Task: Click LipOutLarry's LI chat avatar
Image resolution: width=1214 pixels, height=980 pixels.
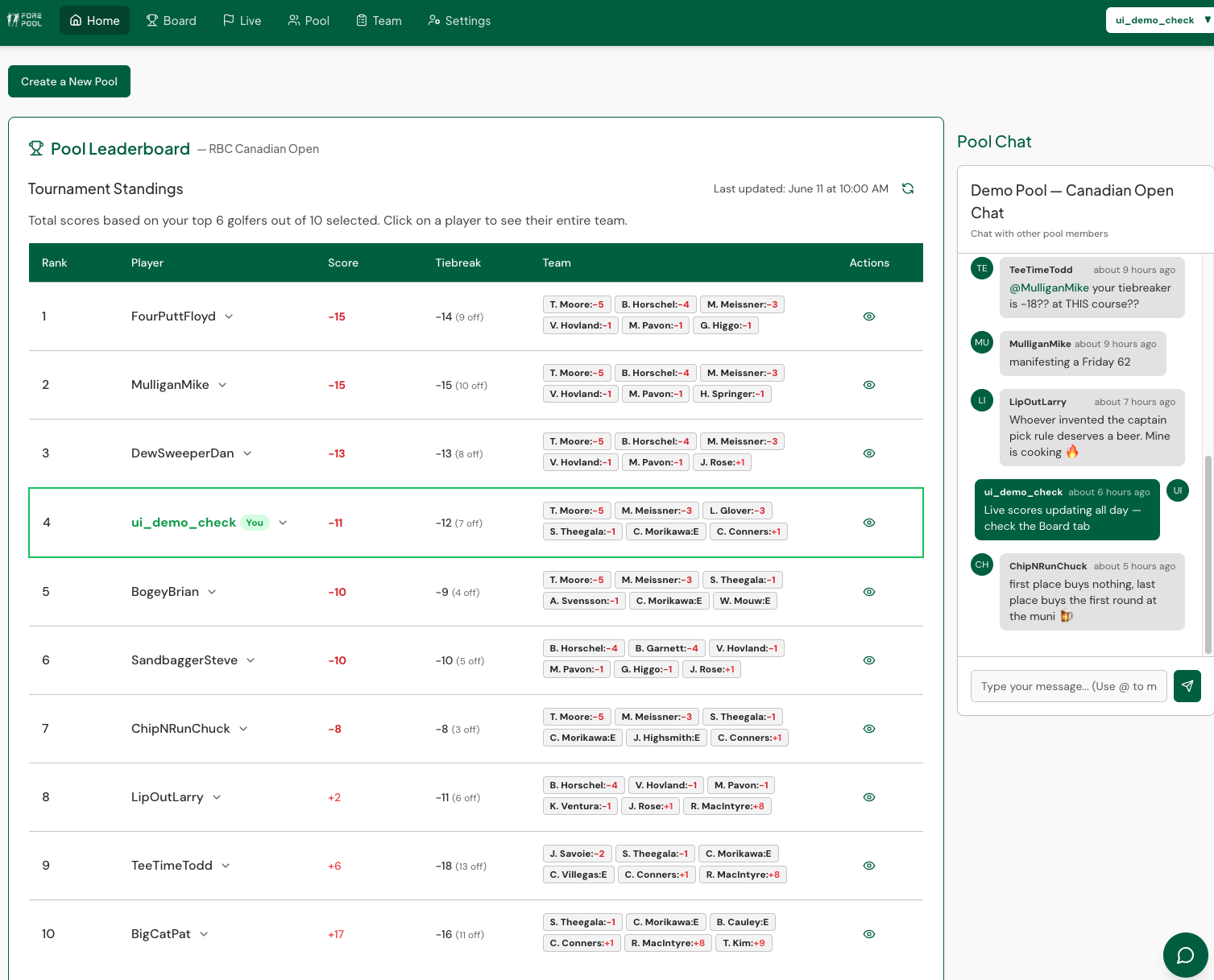Action: pyautogui.click(x=982, y=400)
